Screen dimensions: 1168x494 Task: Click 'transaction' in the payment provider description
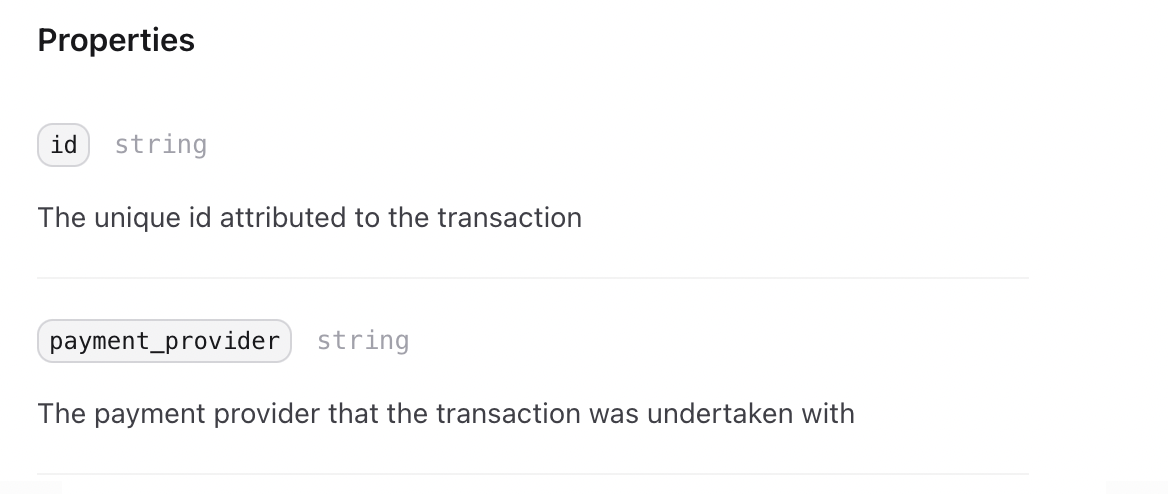pyautogui.click(x=508, y=414)
